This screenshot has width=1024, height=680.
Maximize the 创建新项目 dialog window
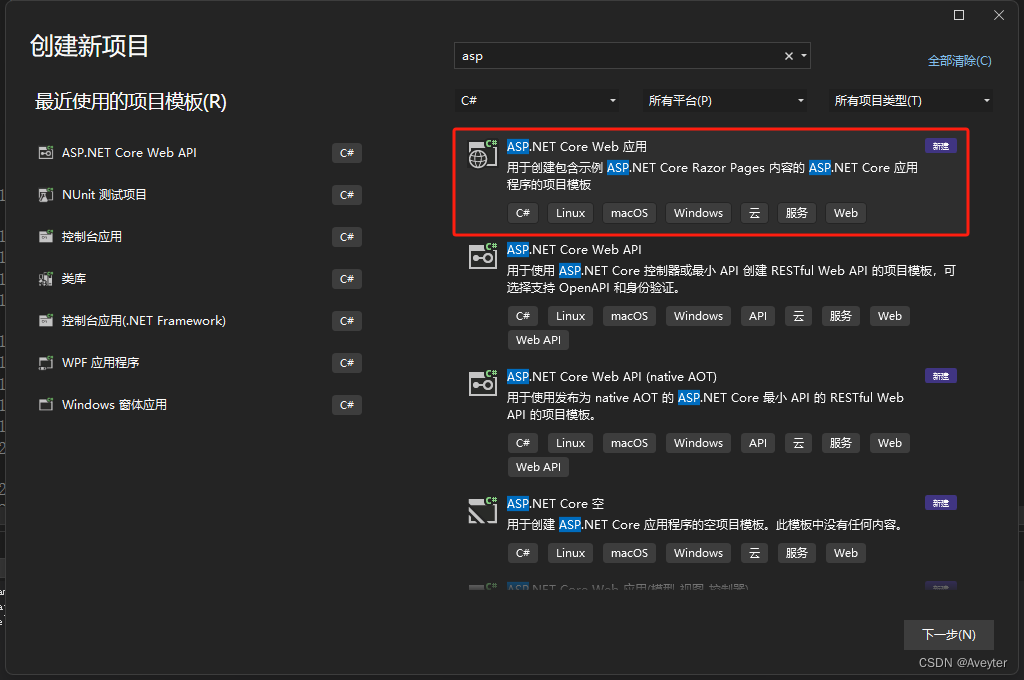point(959,15)
